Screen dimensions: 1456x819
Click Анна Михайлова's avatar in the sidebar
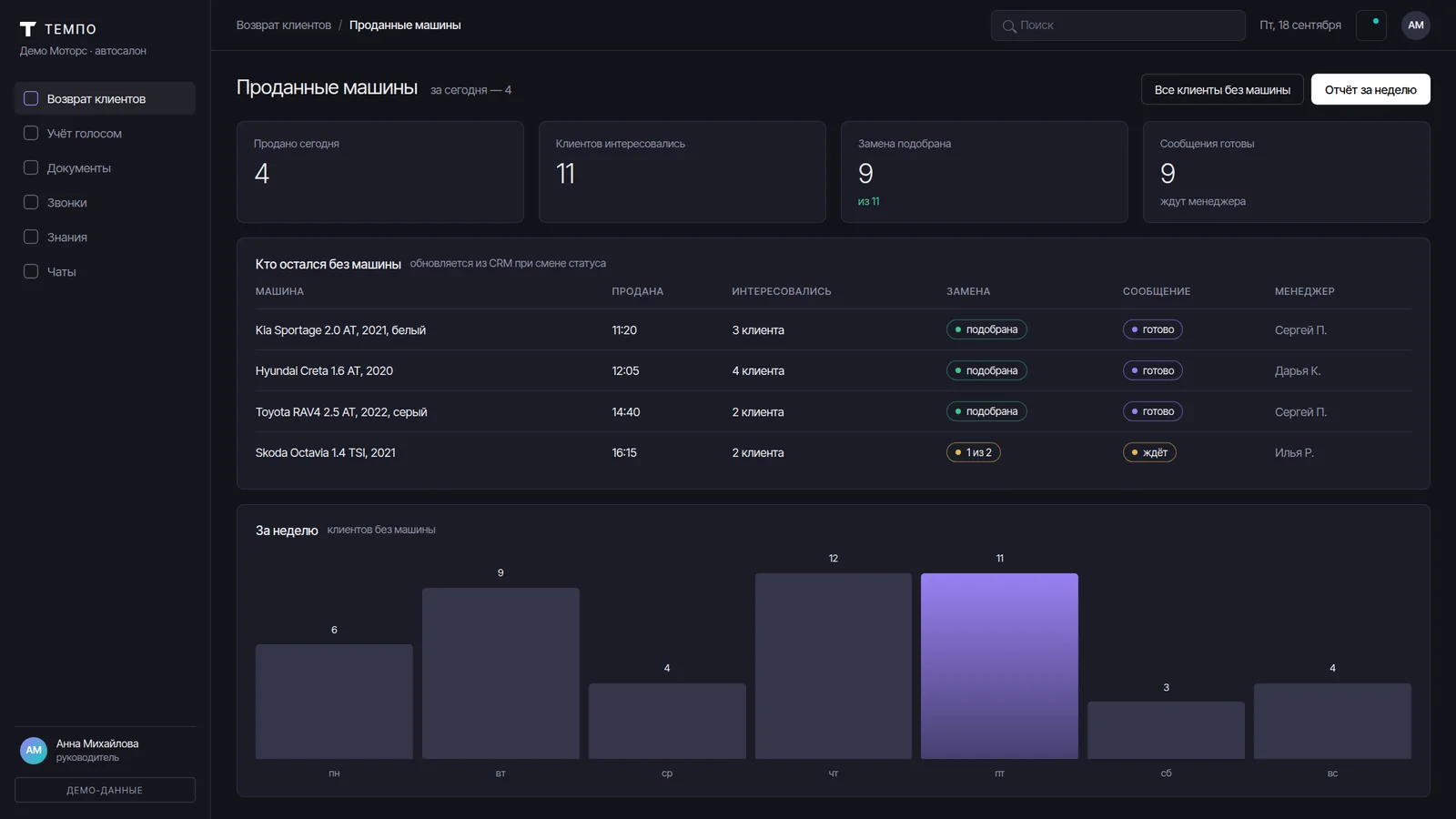pos(34,751)
